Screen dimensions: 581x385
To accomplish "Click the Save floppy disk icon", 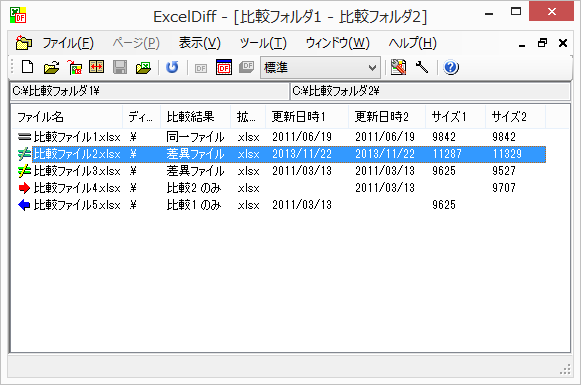I will click(120, 67).
